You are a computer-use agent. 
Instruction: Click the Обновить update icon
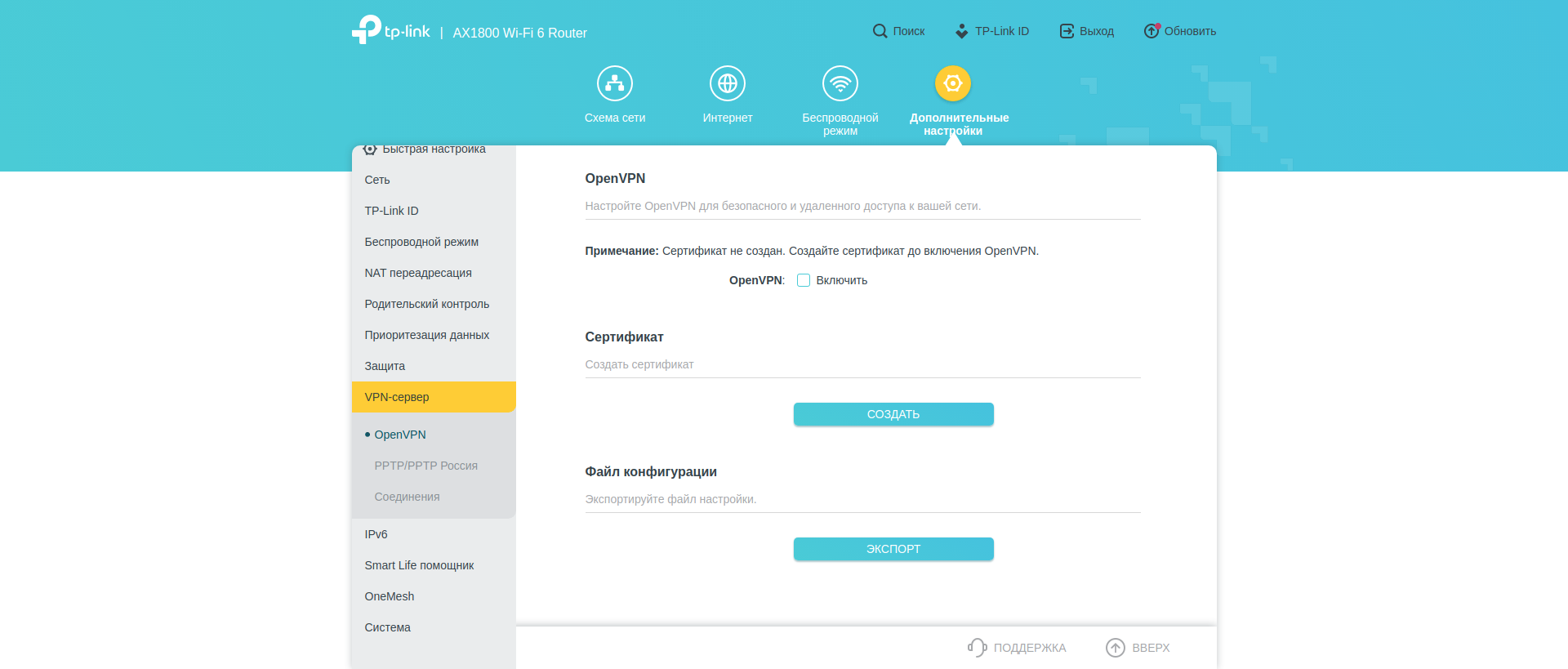(1151, 31)
